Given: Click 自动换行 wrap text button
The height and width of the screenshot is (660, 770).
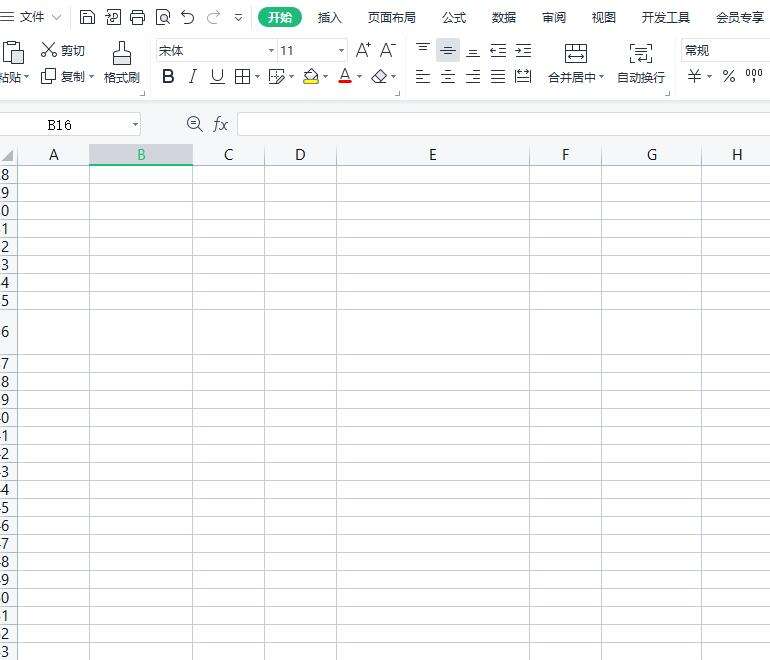Looking at the screenshot, I should click(x=641, y=63).
